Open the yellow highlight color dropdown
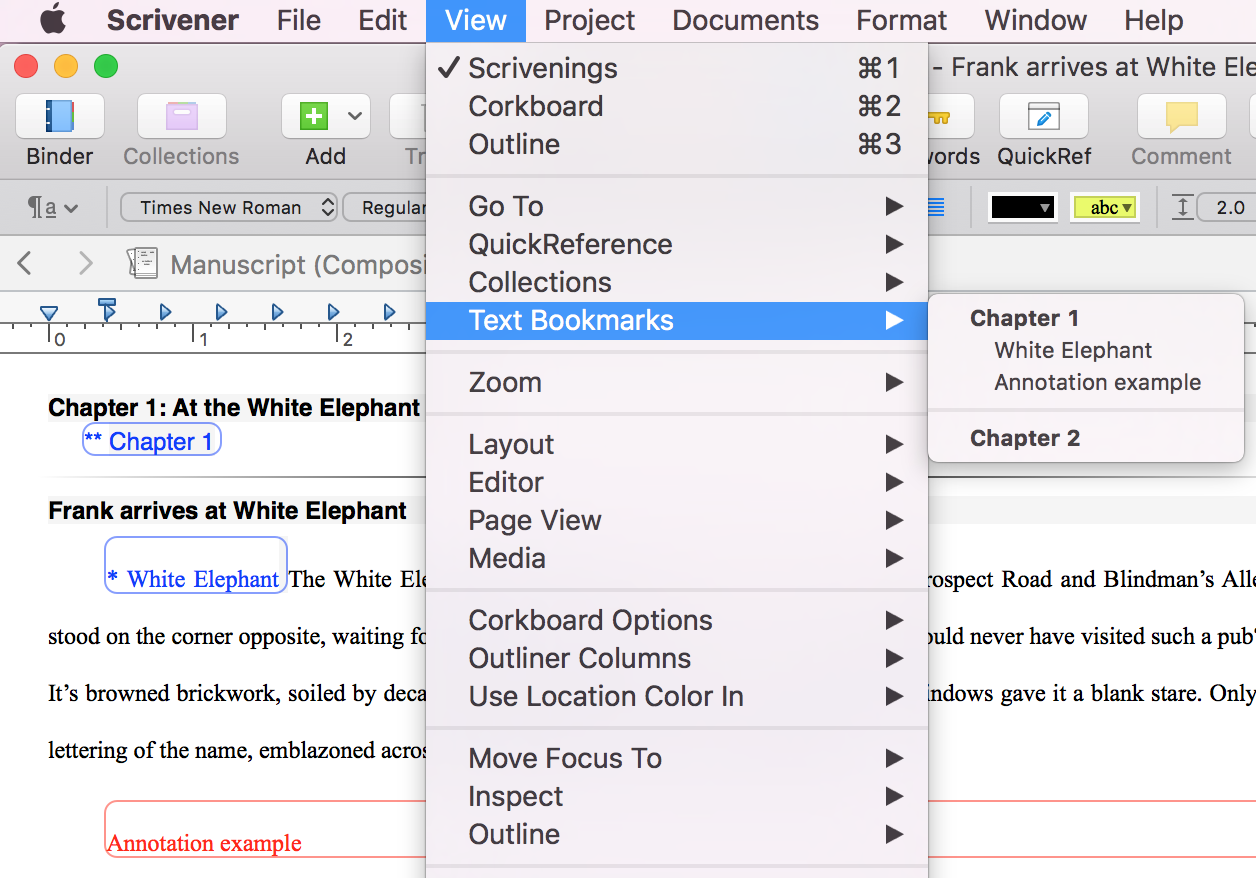 pyautogui.click(x=1105, y=208)
